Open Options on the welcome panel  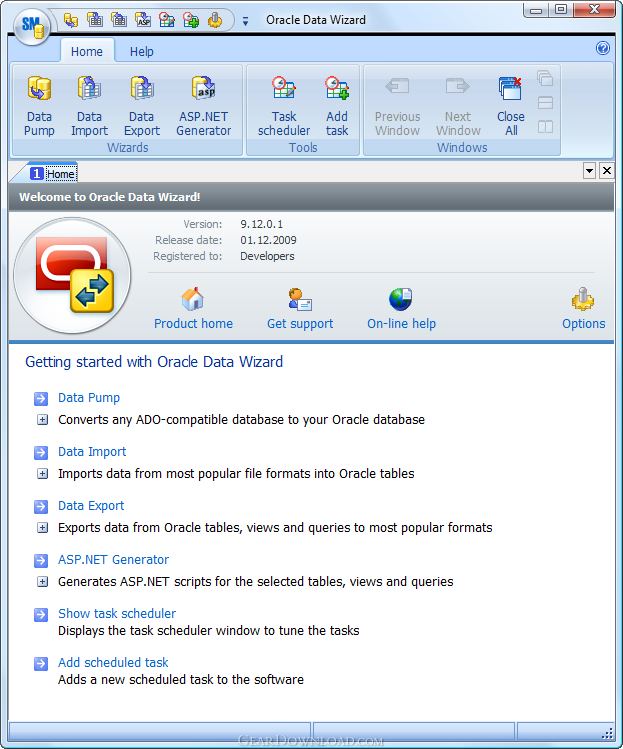583,309
